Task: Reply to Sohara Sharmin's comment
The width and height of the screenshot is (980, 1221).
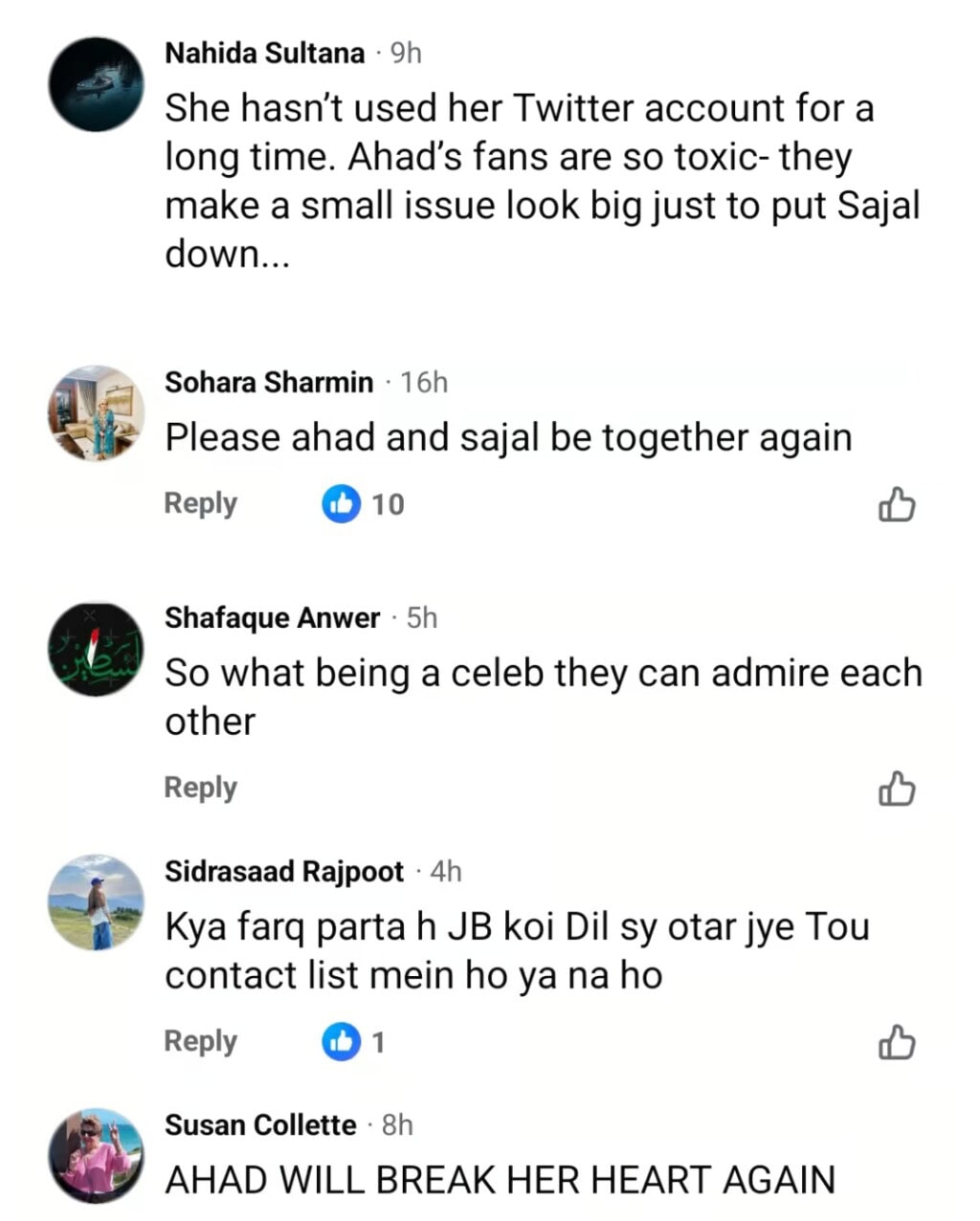Action: click(x=200, y=503)
